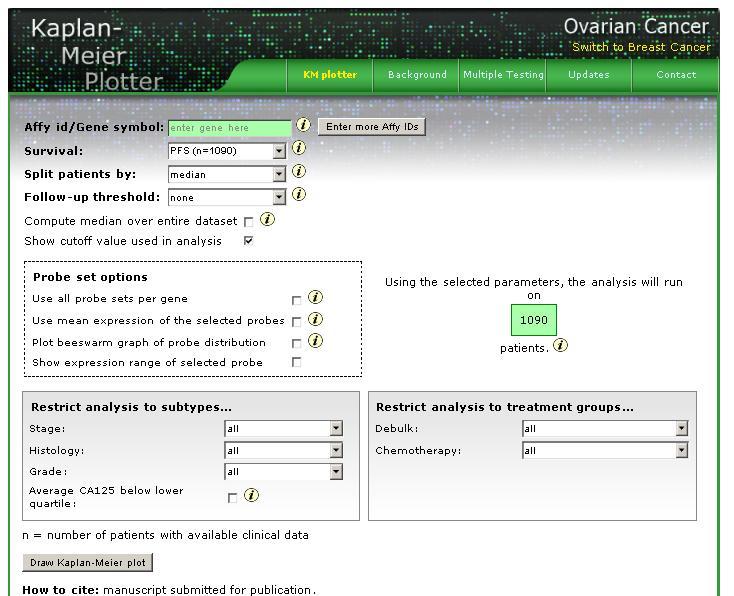This screenshot has height=596, width=734.
Task: Open info icon for Use all probe sets
Action: pos(315,297)
